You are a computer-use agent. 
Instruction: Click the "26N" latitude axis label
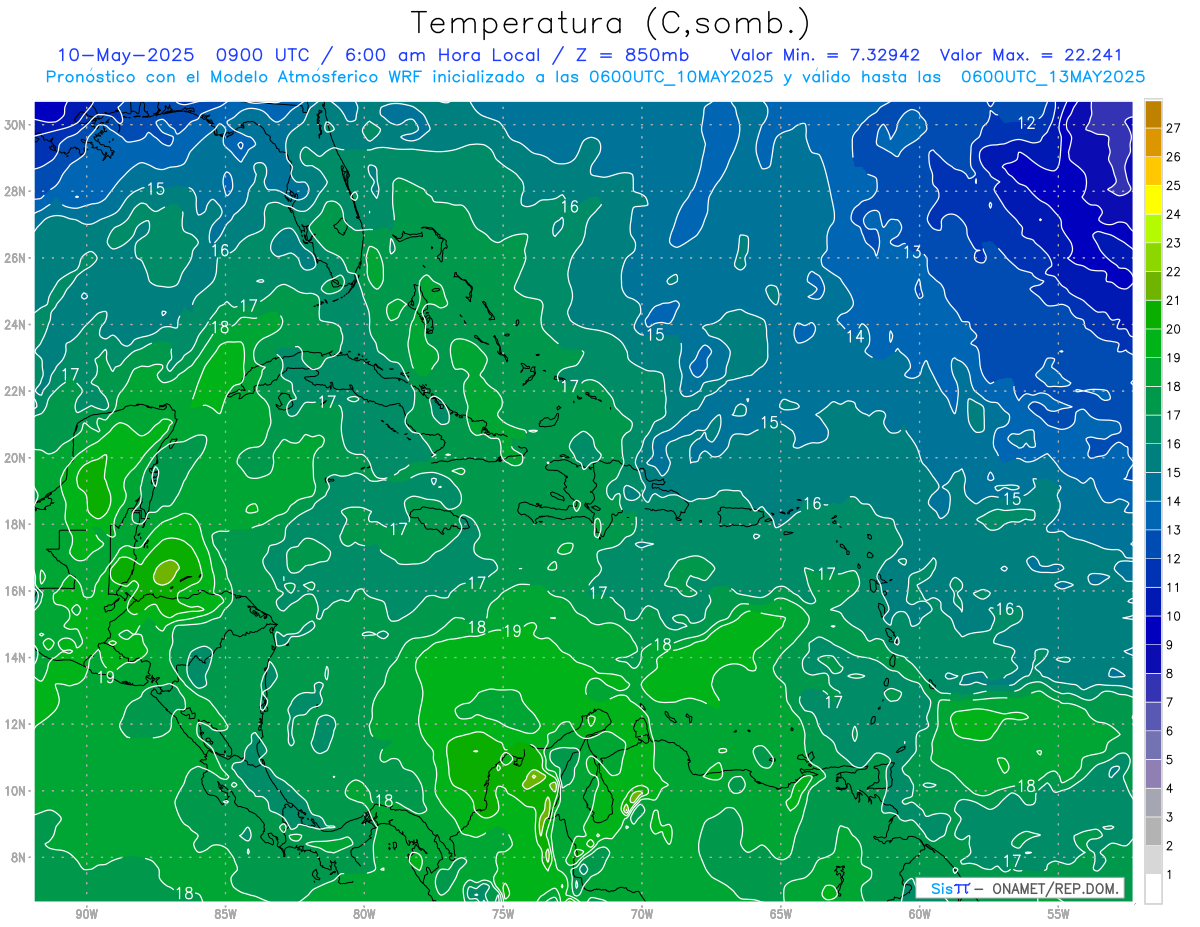pyautogui.click(x=16, y=258)
